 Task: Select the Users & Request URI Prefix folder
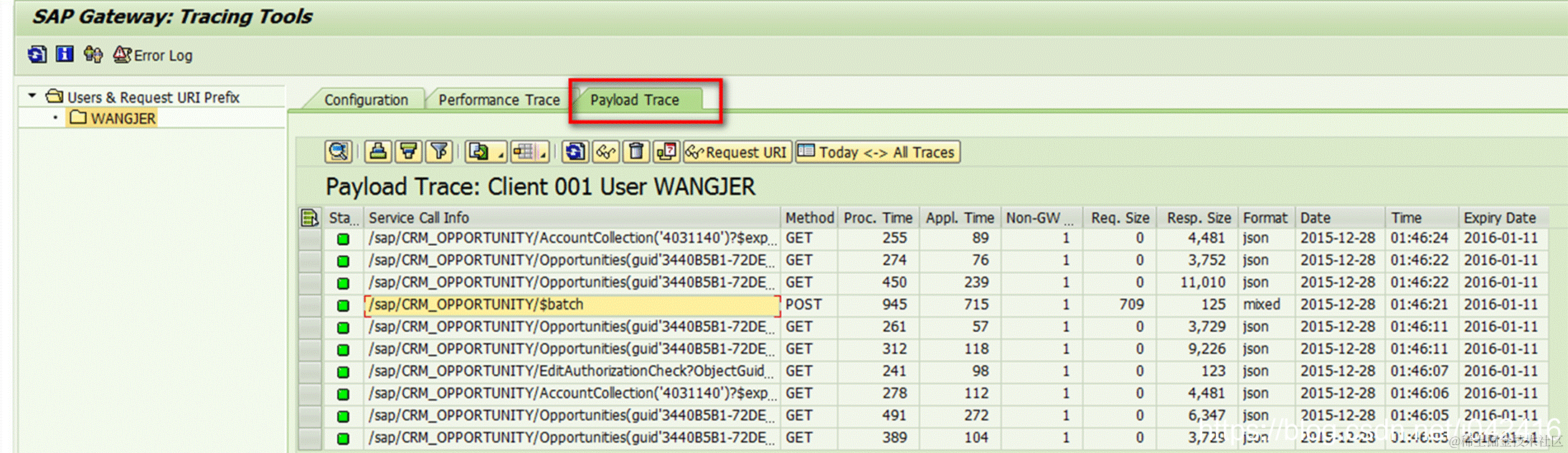(x=143, y=97)
